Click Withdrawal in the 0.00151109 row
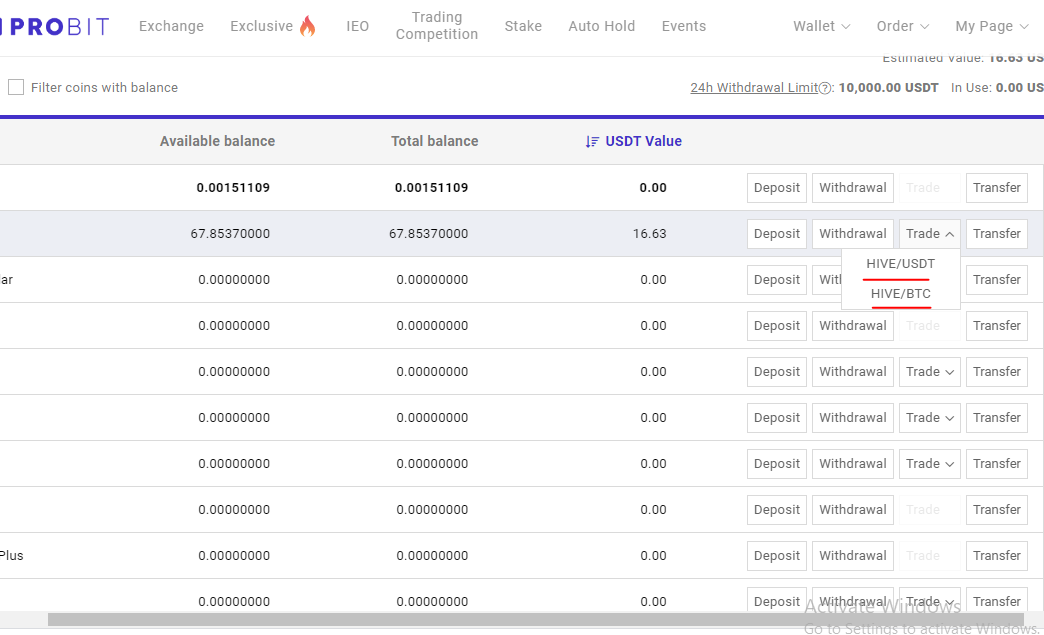Viewport: 1044px width, 635px height. click(853, 188)
